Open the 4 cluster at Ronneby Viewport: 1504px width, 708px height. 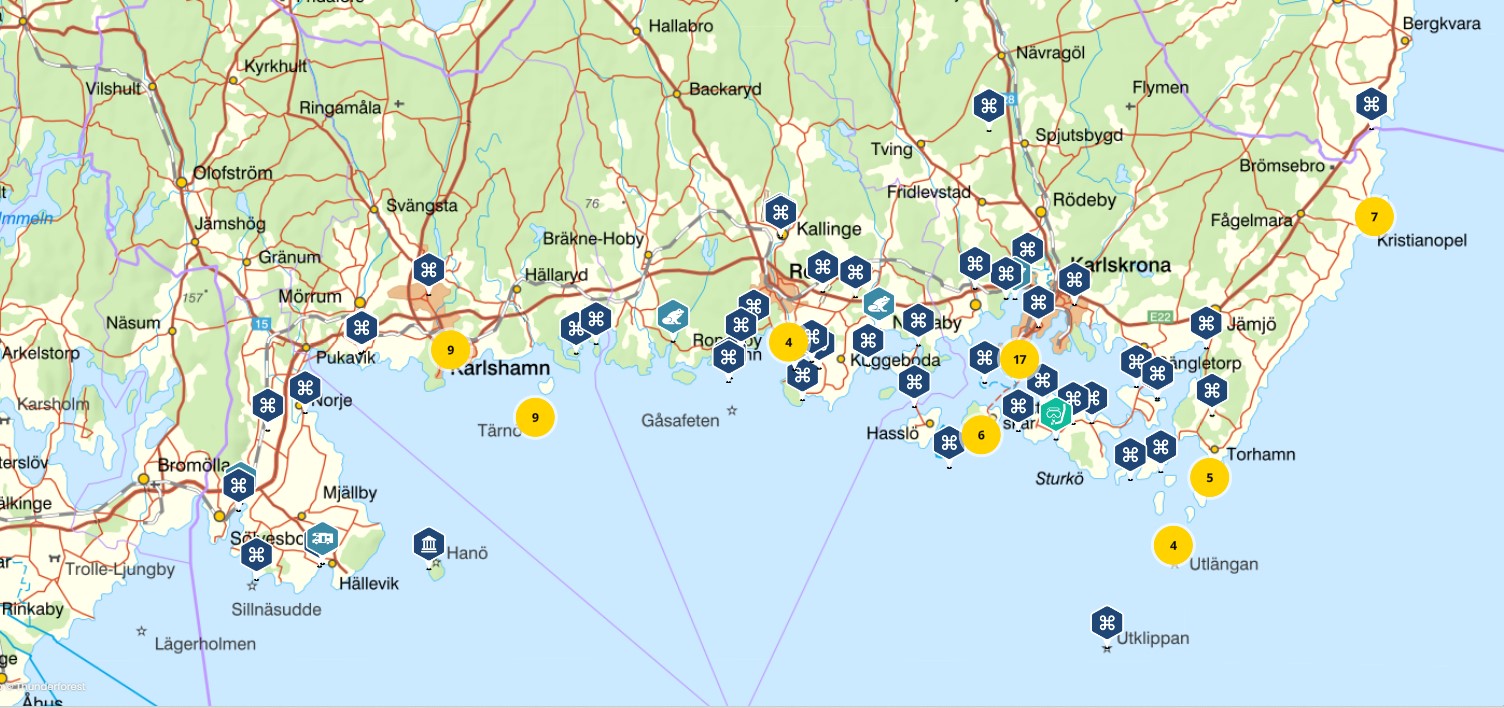coord(788,342)
